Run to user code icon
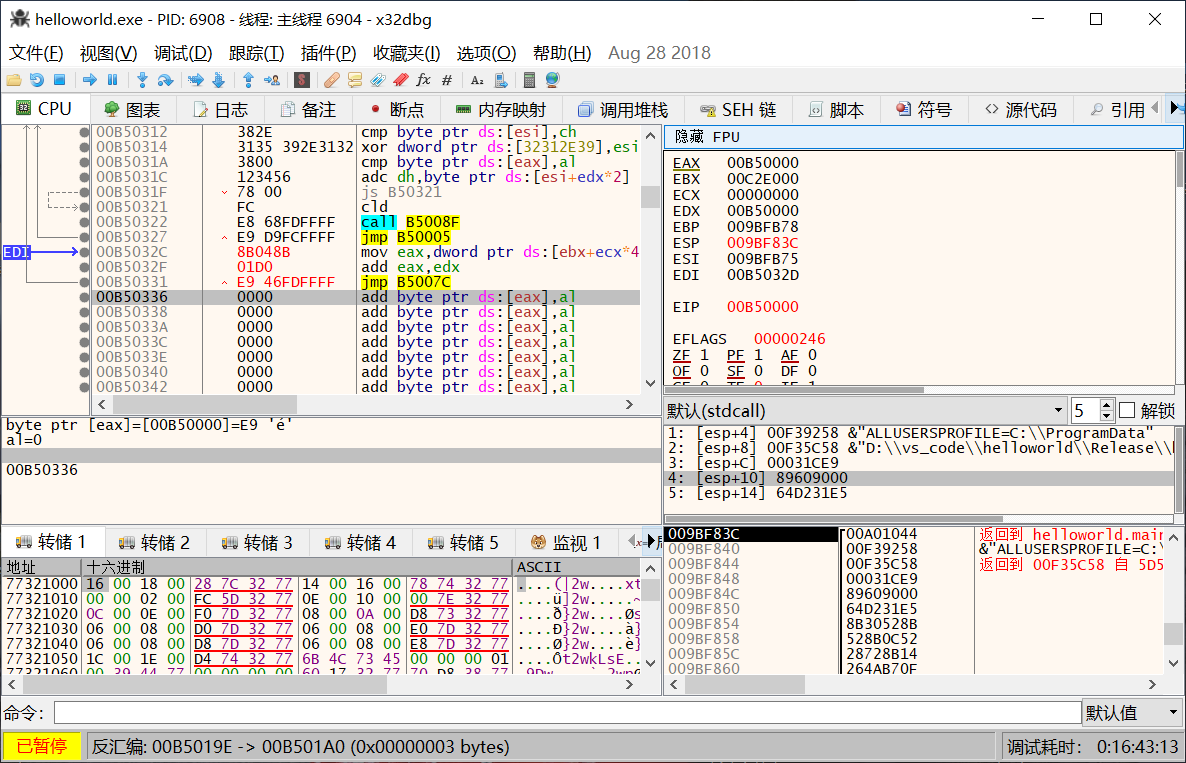The width and height of the screenshot is (1186, 763). [272, 79]
